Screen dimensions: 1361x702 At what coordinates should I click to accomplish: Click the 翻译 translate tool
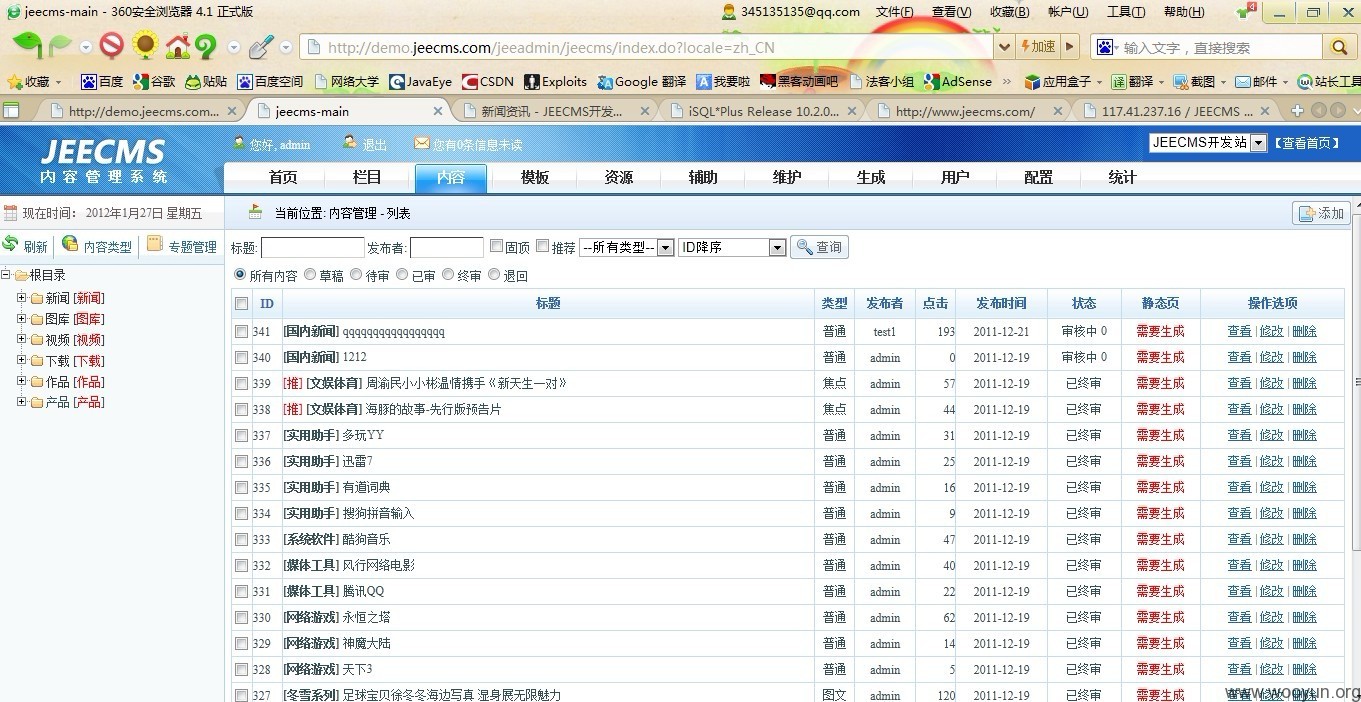(x=1132, y=81)
